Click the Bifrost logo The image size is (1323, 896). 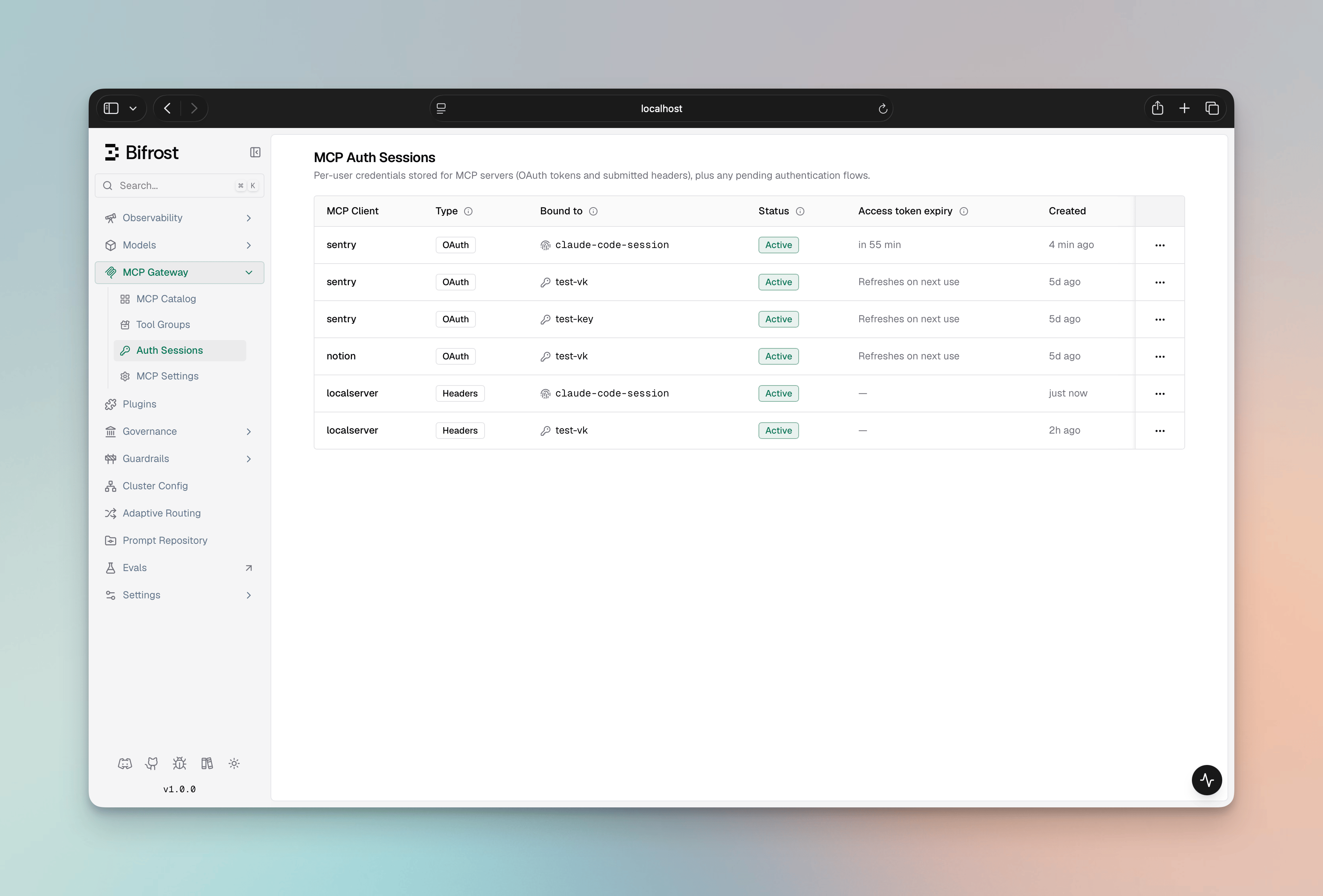[142, 153]
